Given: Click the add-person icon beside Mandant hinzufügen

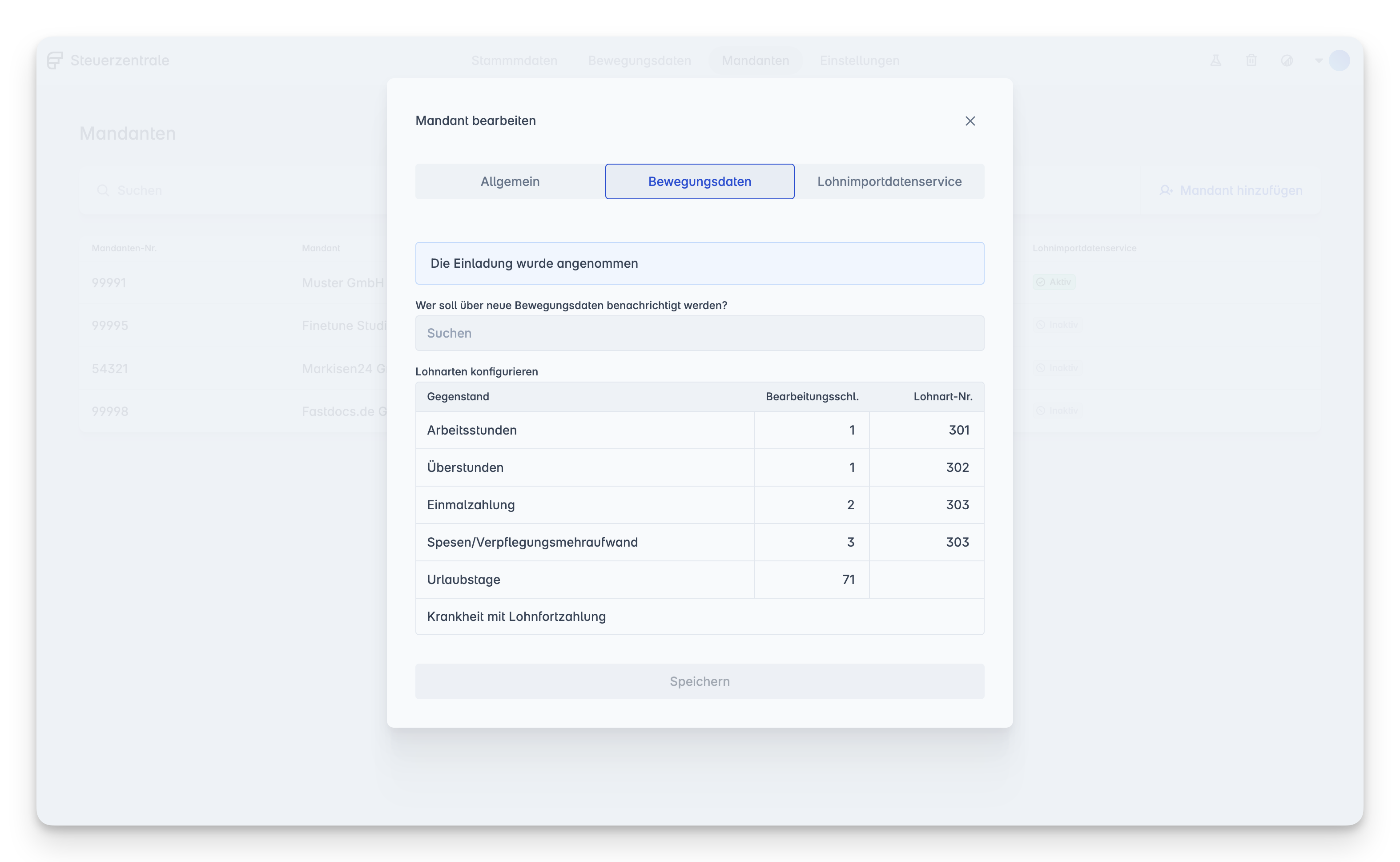Looking at the screenshot, I should click(x=1166, y=190).
